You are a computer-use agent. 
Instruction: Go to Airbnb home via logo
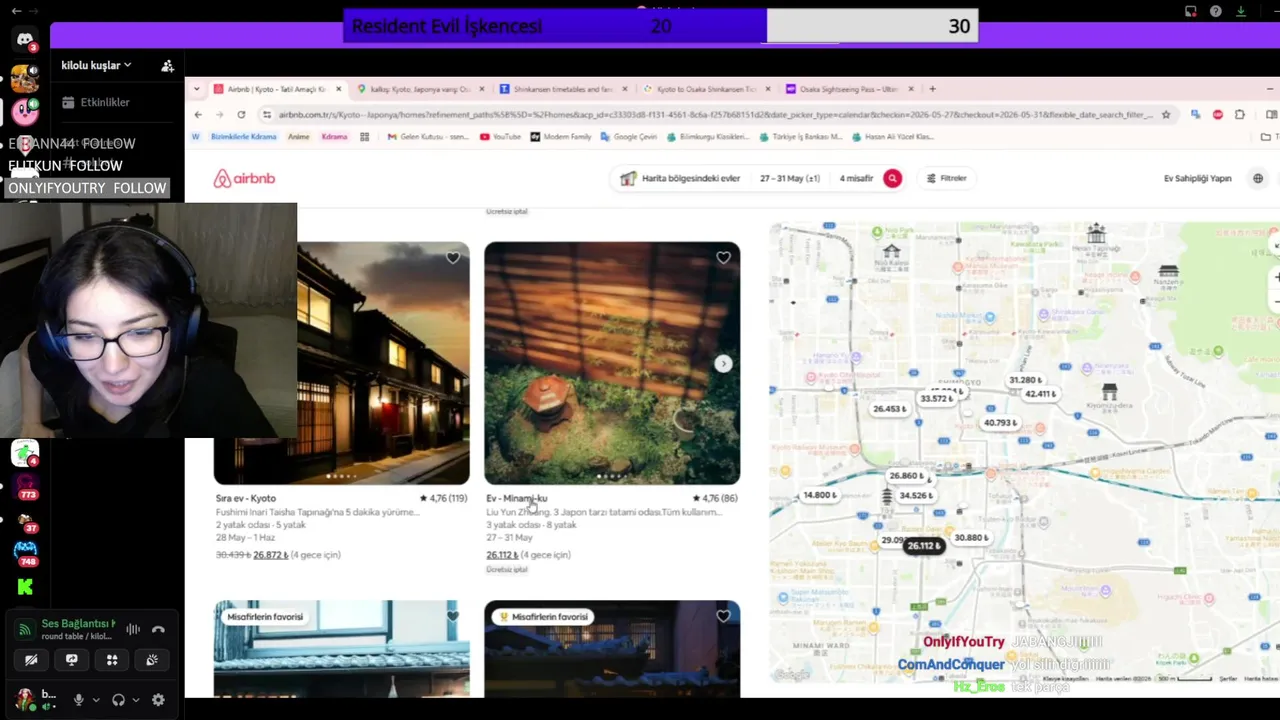click(244, 178)
